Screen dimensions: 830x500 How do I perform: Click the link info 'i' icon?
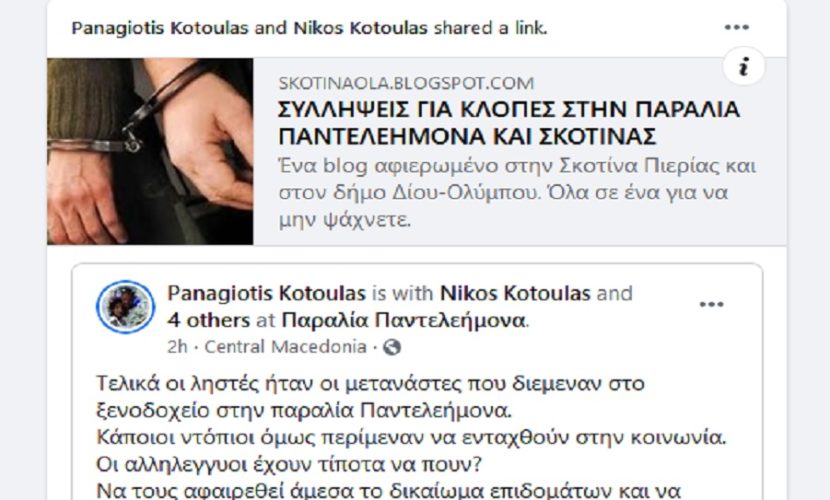coord(744,67)
